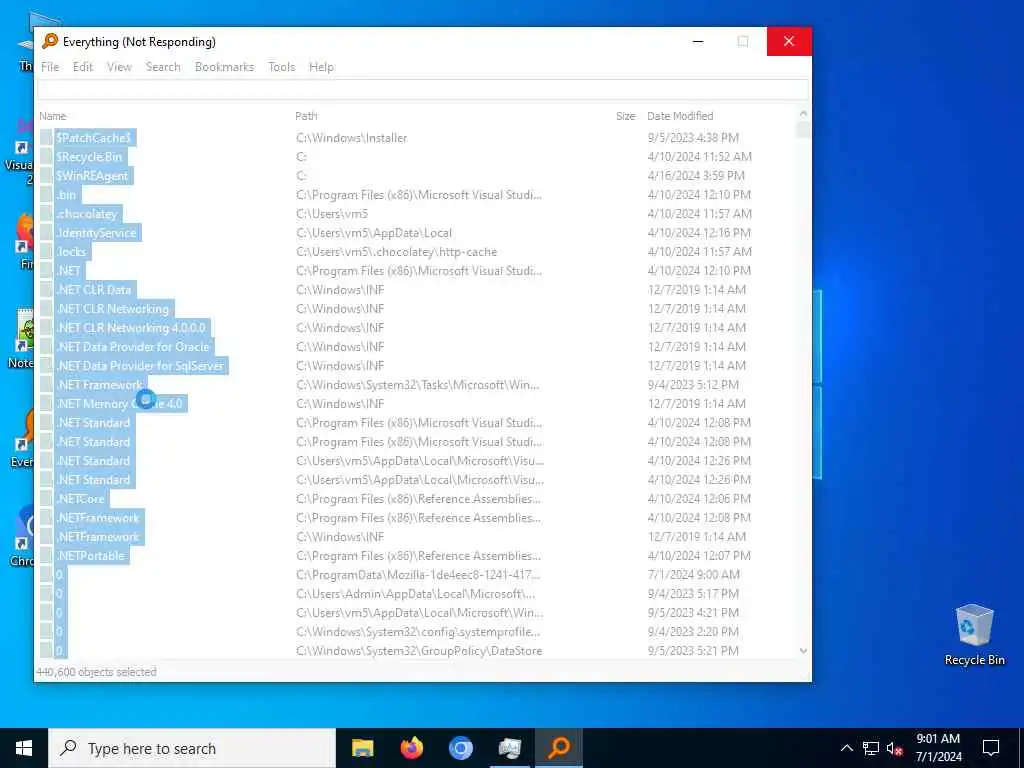
Task: Click the .NET Data Provider for Oracle entry
Action: click(x=133, y=347)
